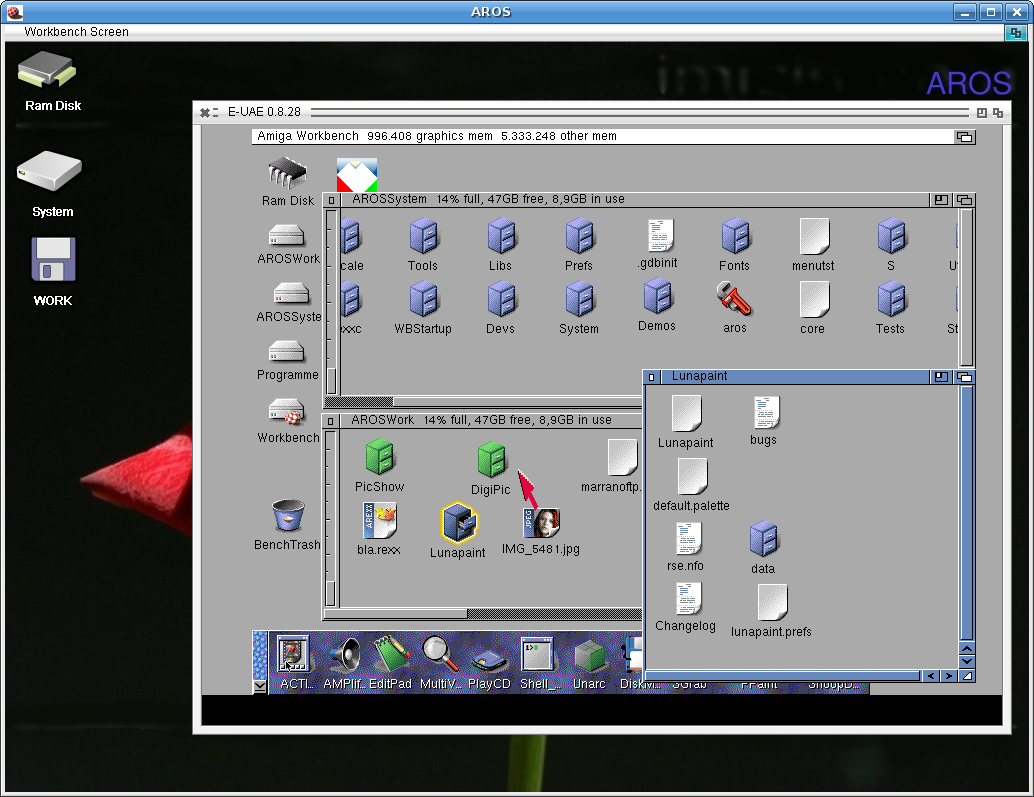Click the Amiga Workbench screen title bar
This screenshot has height=797, width=1034.
pyautogui.click(x=600, y=137)
